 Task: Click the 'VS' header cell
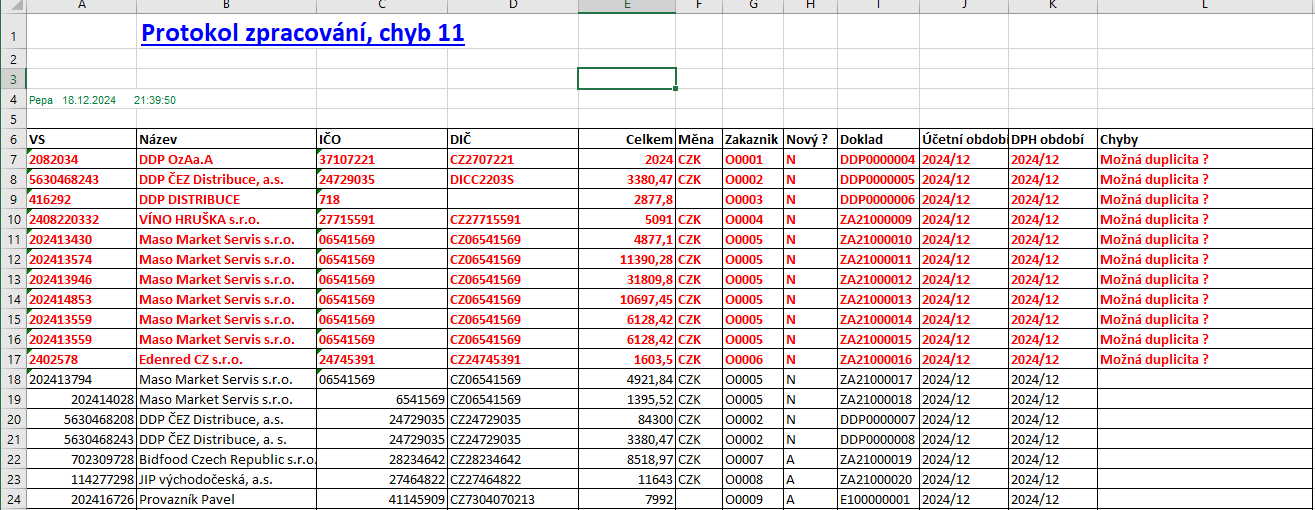coord(81,139)
